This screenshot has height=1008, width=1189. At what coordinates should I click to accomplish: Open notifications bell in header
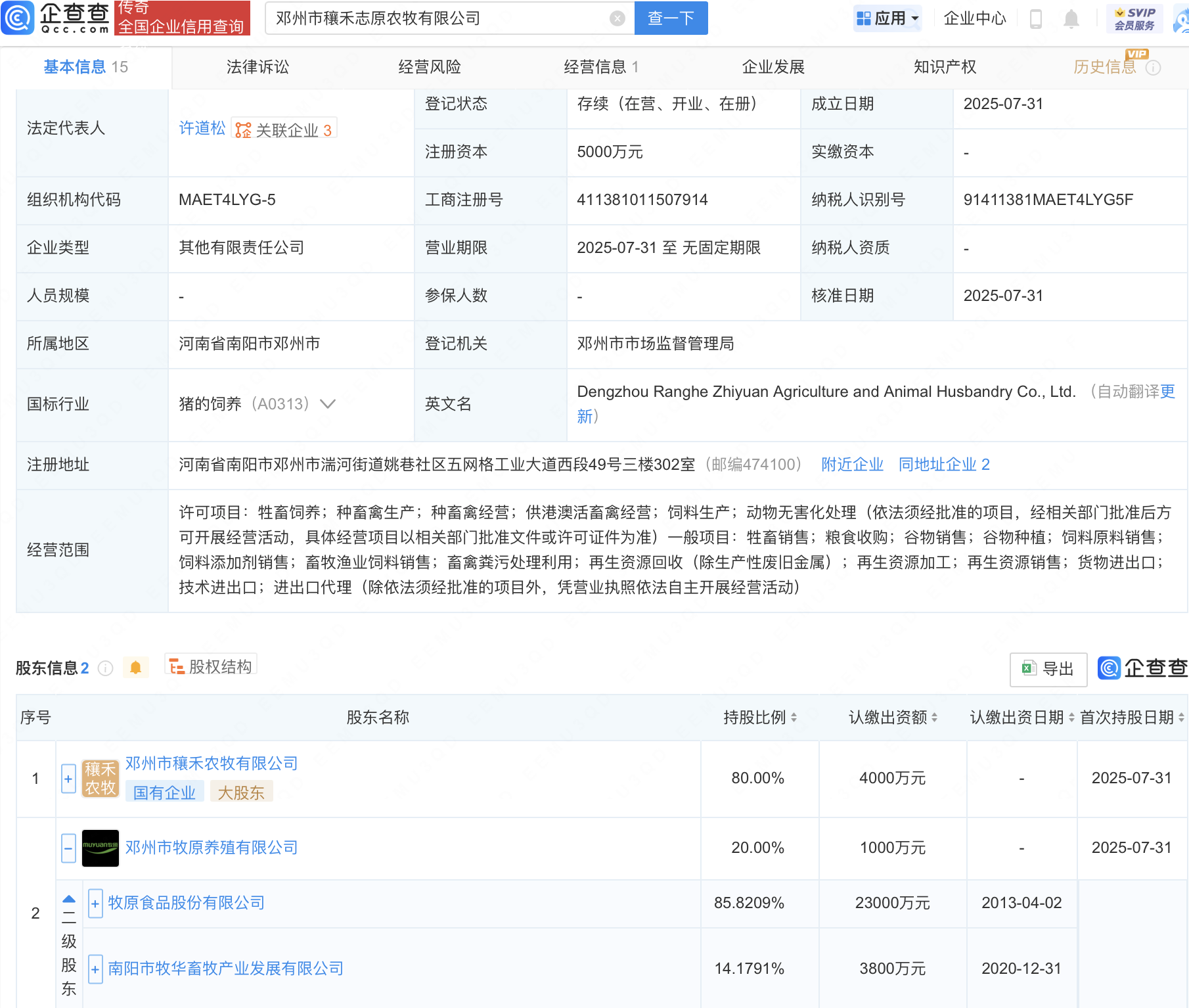(x=1071, y=19)
